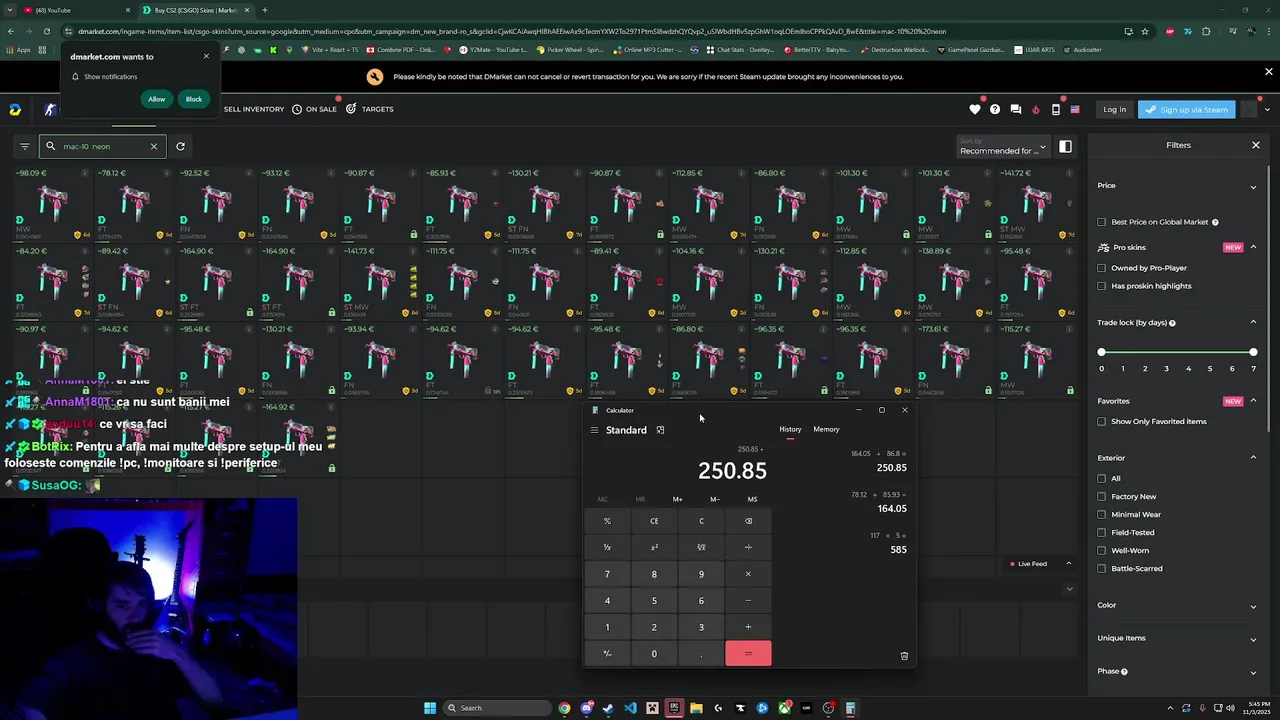Refresh item list with the reload icon
The height and width of the screenshot is (720, 1280).
coord(180,146)
